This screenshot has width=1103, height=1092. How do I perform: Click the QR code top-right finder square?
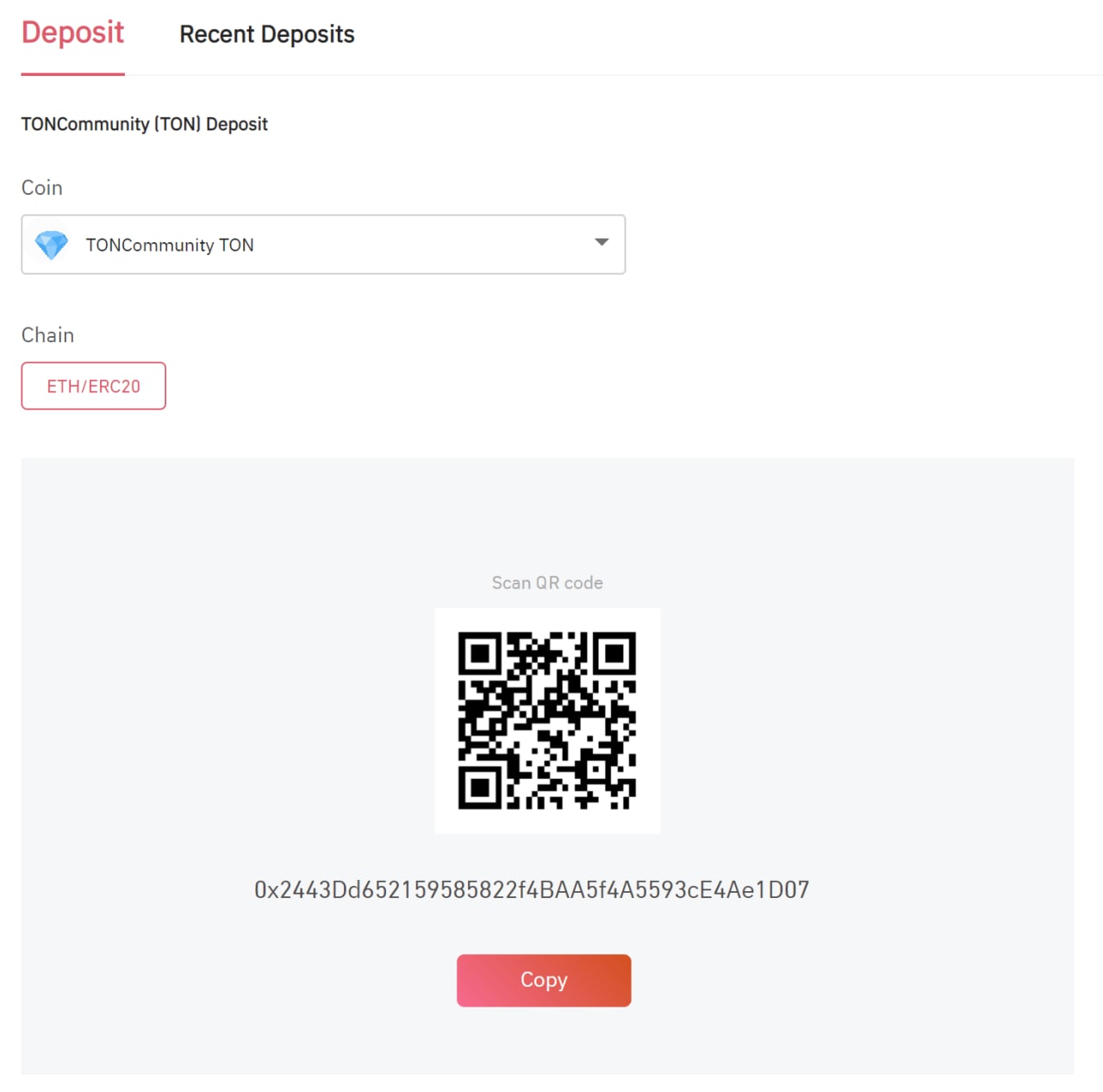pos(614,653)
